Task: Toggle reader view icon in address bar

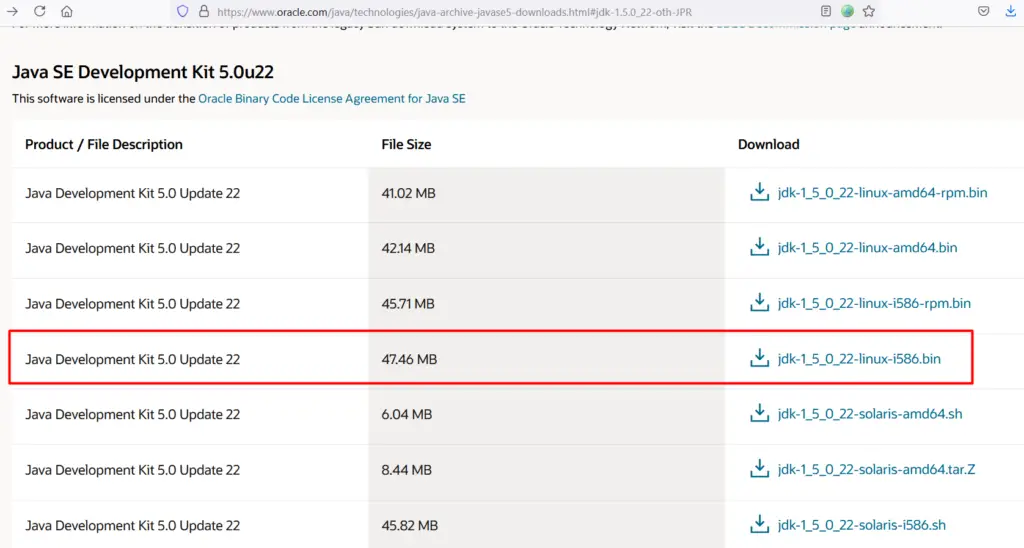Action: 825,11
